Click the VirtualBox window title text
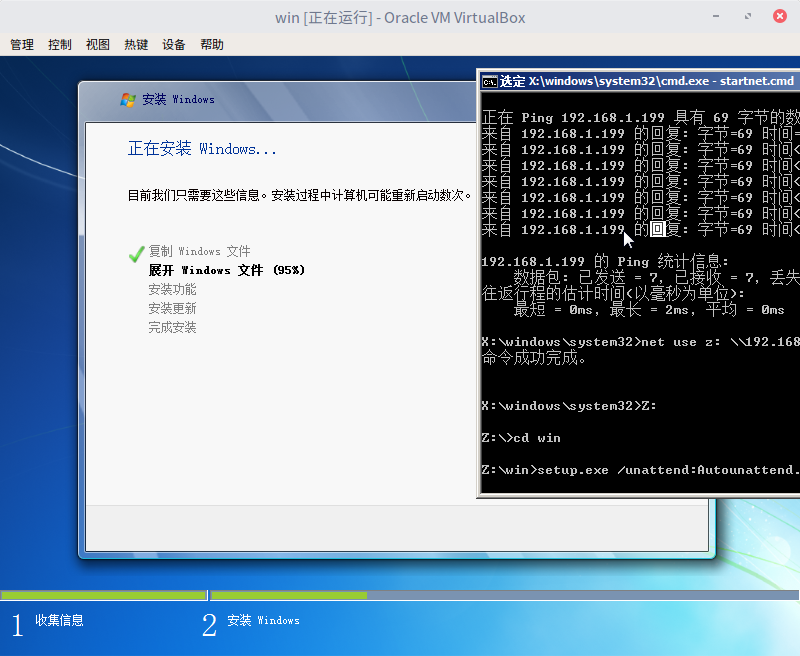The image size is (800, 656). [x=400, y=18]
